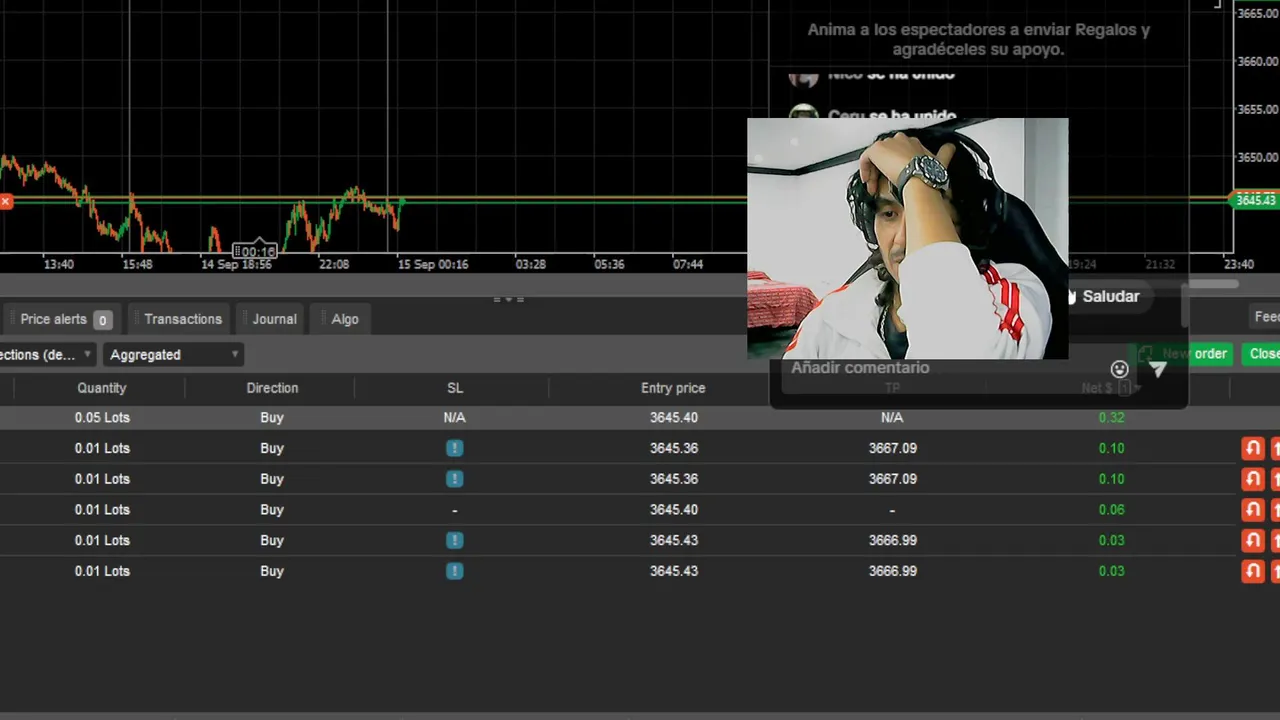Click the SL column header
Screen dimensions: 1280x720
point(455,388)
